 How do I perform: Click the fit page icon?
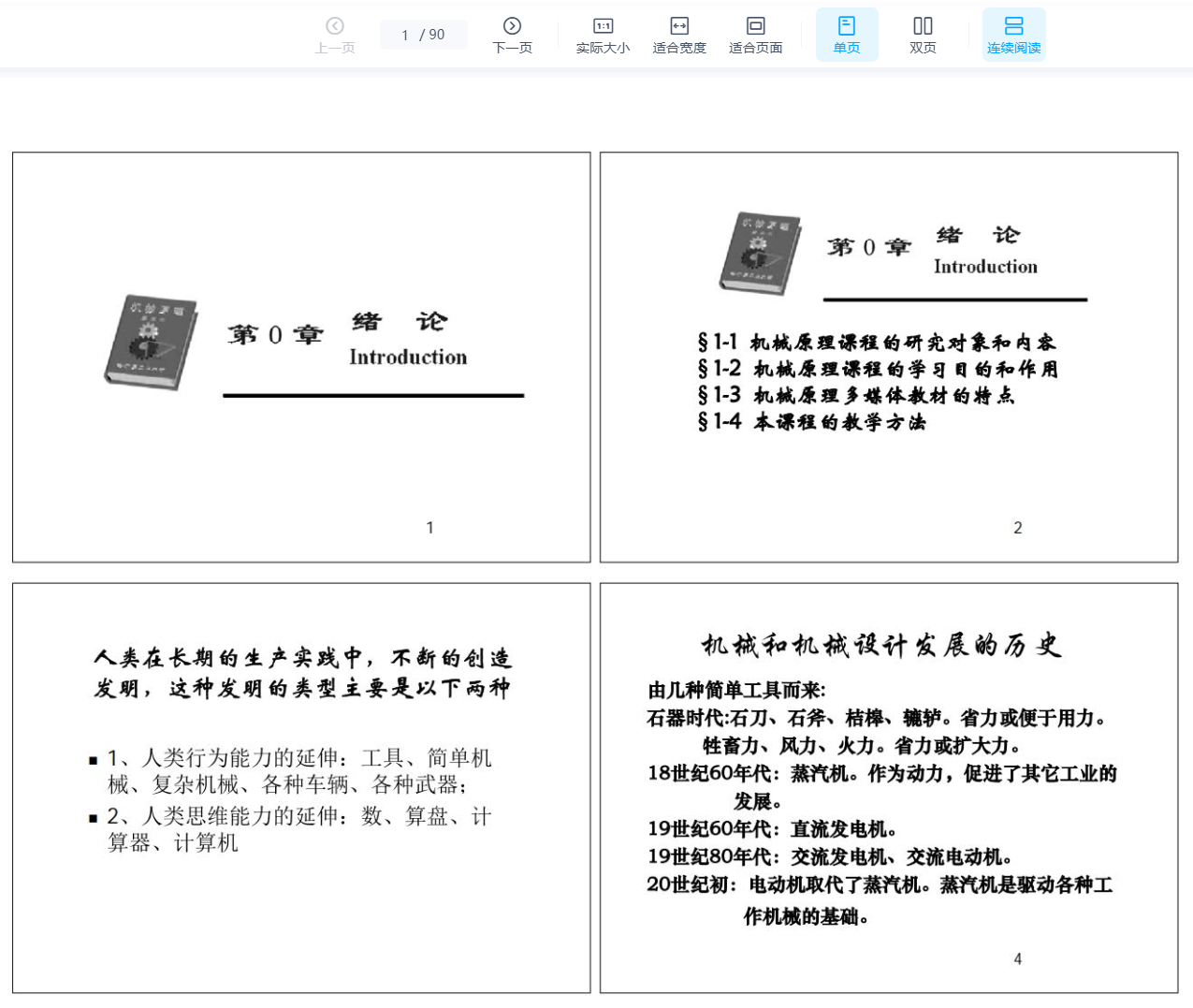[x=755, y=26]
